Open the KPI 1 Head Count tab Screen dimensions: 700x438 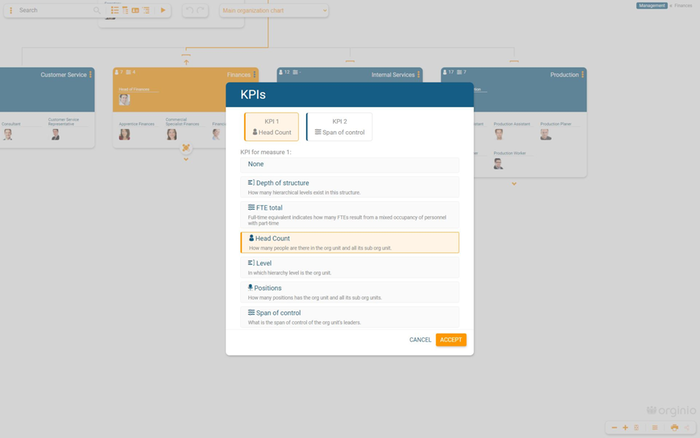(x=272, y=127)
